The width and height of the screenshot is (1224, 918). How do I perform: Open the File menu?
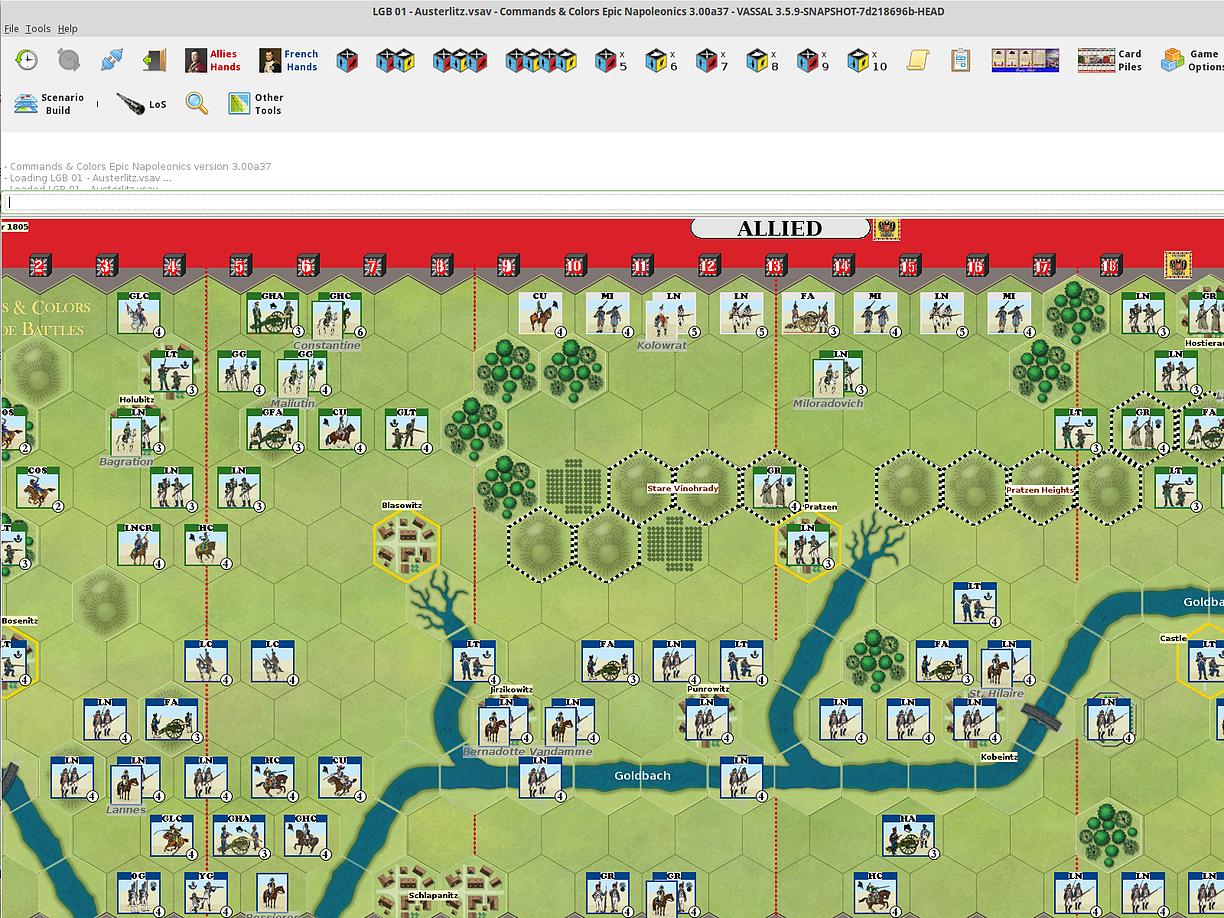pyautogui.click(x=11, y=28)
